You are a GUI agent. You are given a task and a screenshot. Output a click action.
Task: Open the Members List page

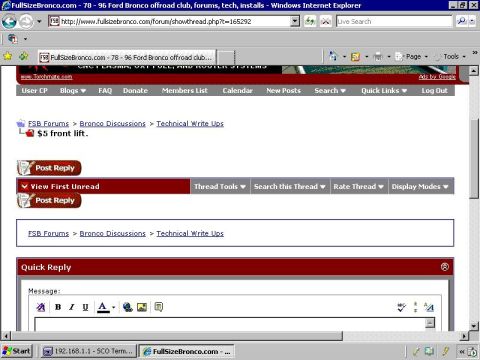pos(185,91)
